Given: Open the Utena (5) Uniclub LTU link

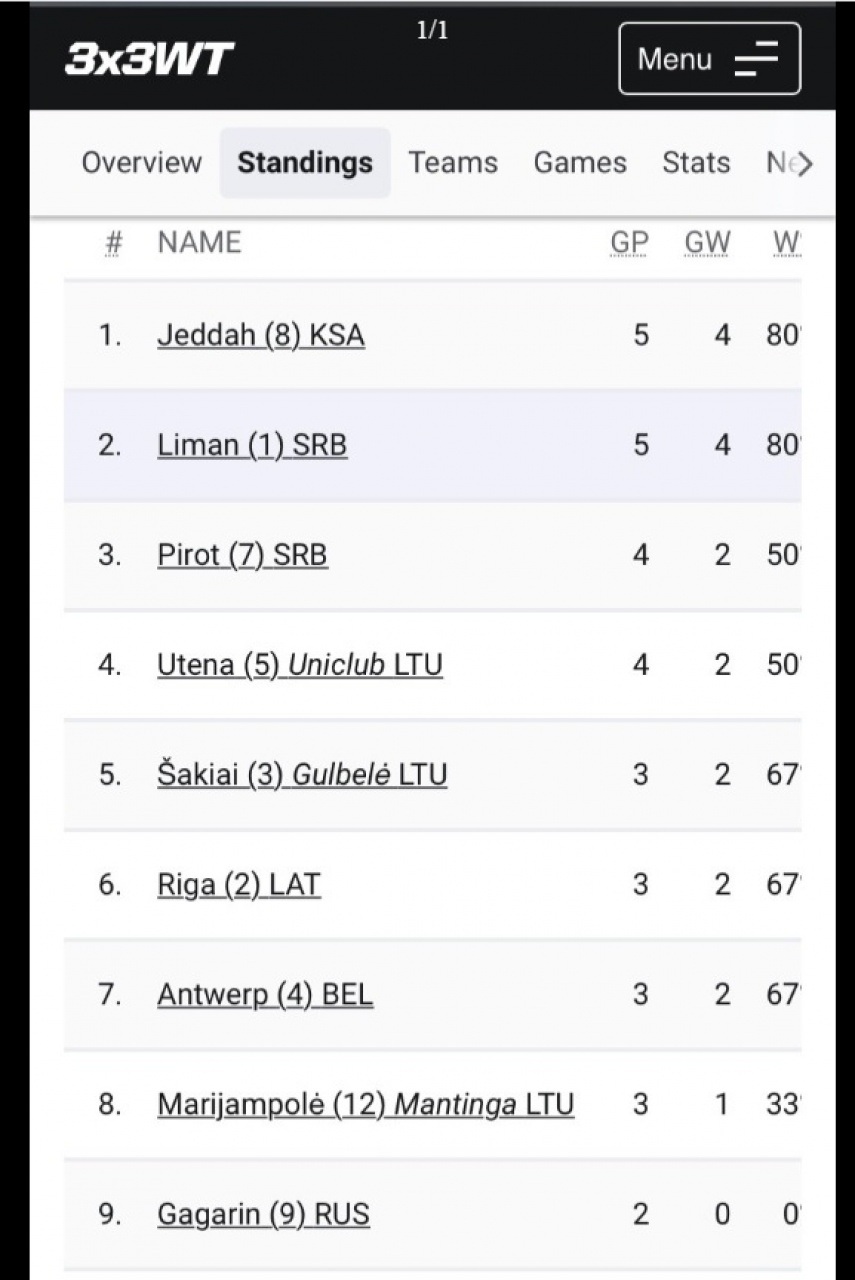Looking at the screenshot, I should (300, 665).
